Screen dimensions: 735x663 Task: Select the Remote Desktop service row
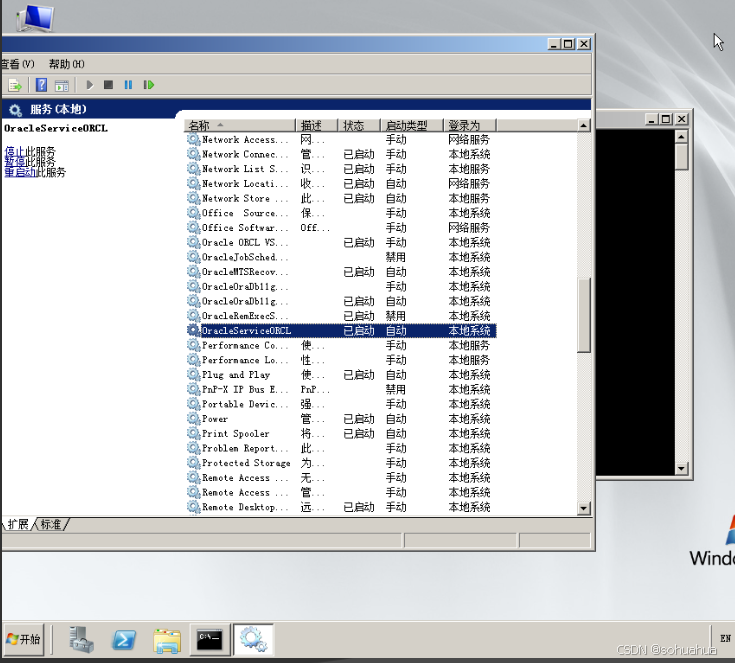click(341, 507)
